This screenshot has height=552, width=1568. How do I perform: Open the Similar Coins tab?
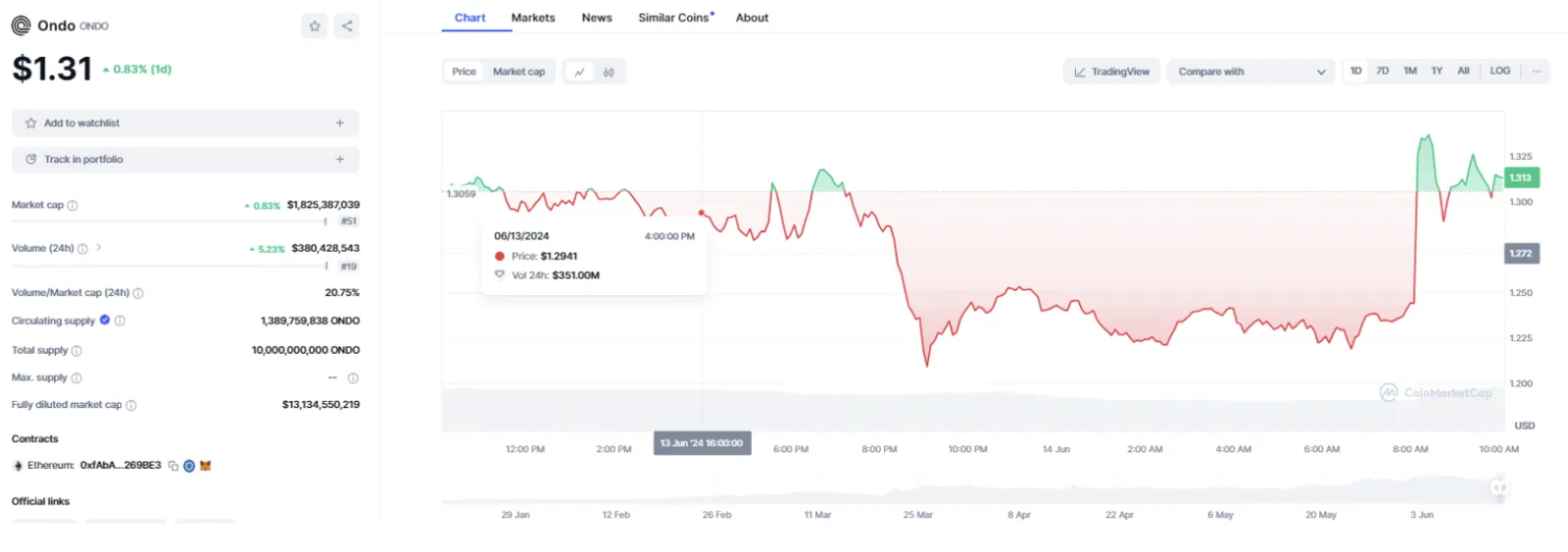(676, 18)
